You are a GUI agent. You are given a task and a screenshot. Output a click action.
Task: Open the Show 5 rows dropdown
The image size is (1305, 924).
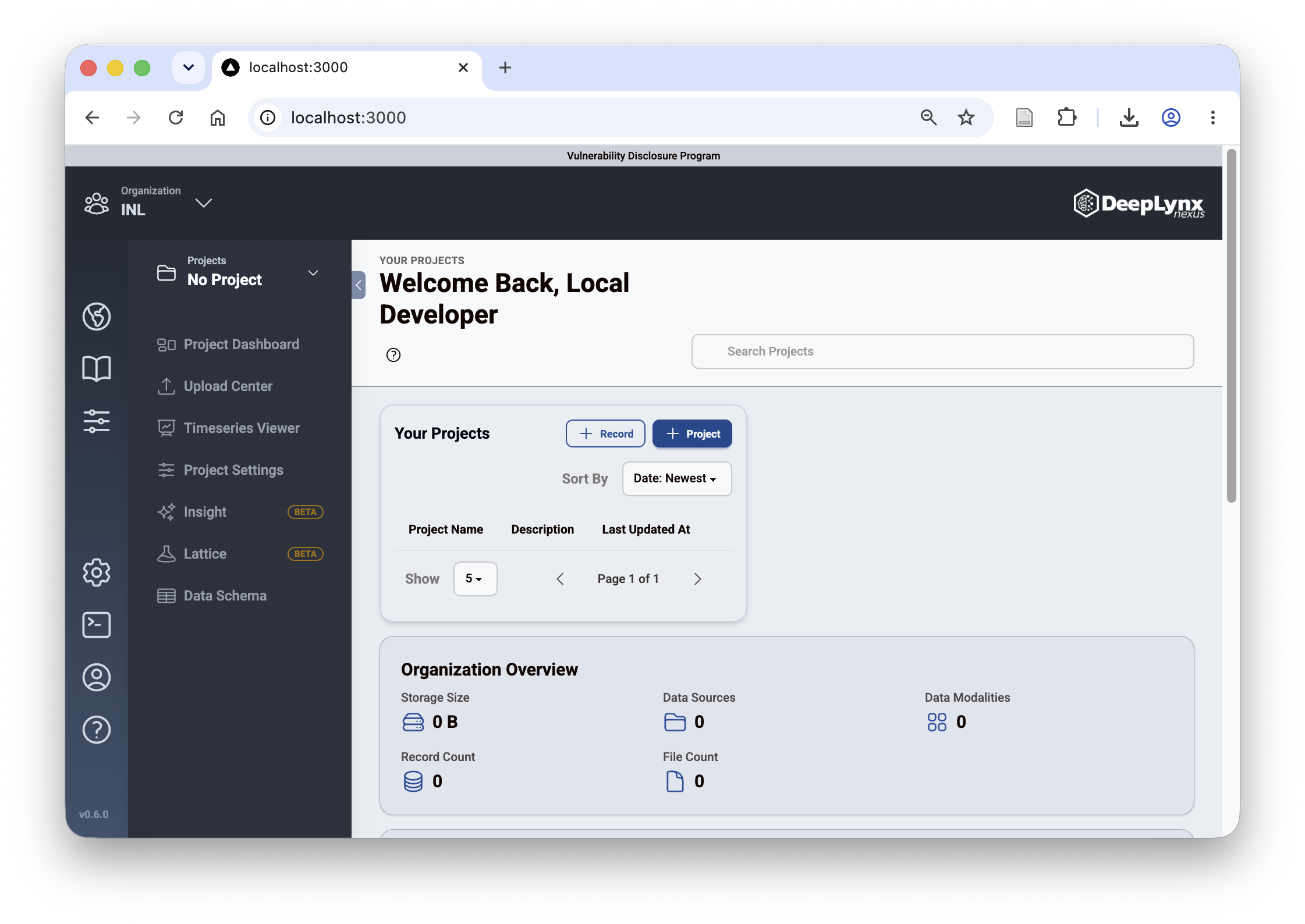[476, 579]
